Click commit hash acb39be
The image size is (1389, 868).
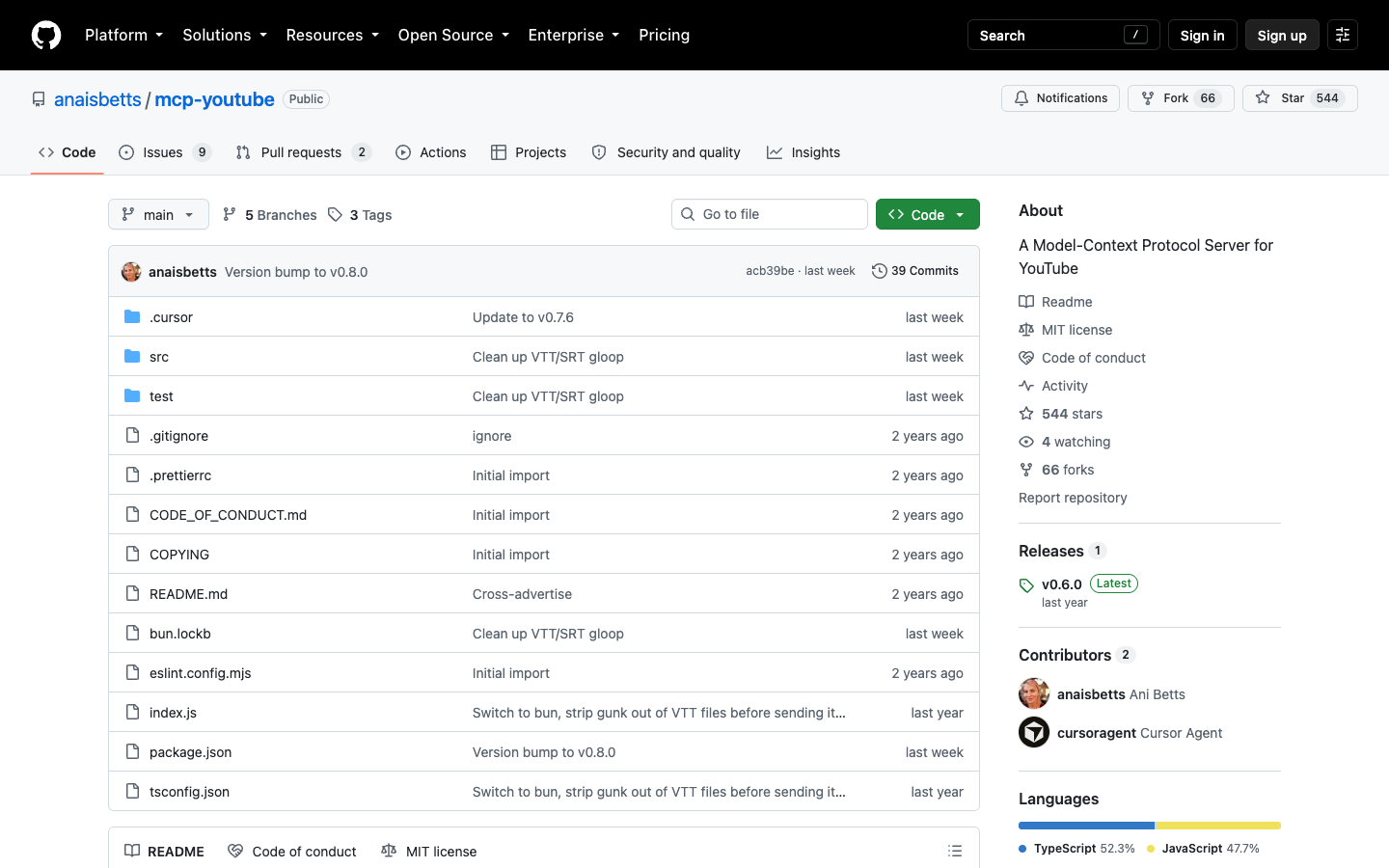770,271
